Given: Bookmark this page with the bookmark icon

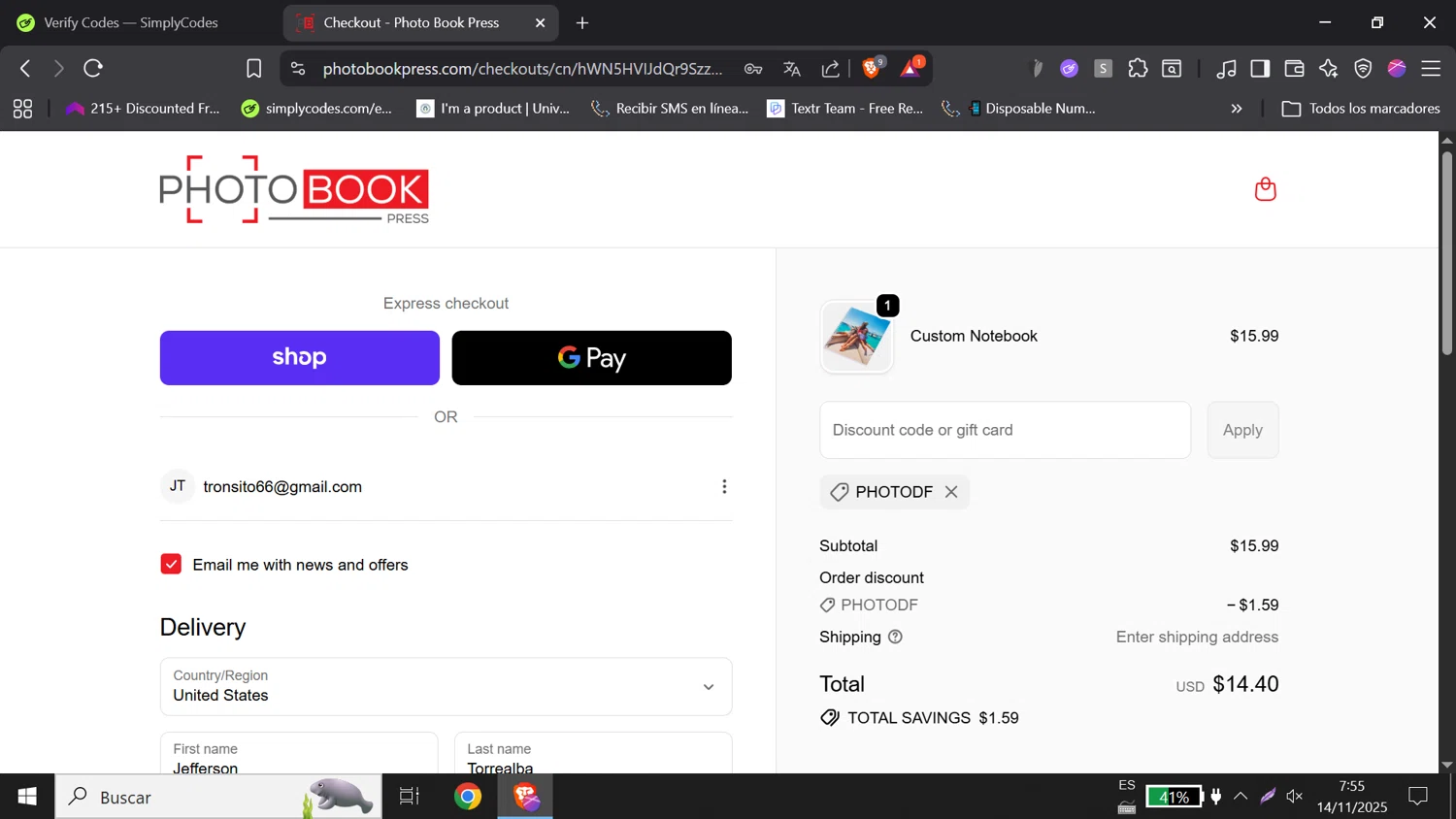Looking at the screenshot, I should (x=253, y=68).
